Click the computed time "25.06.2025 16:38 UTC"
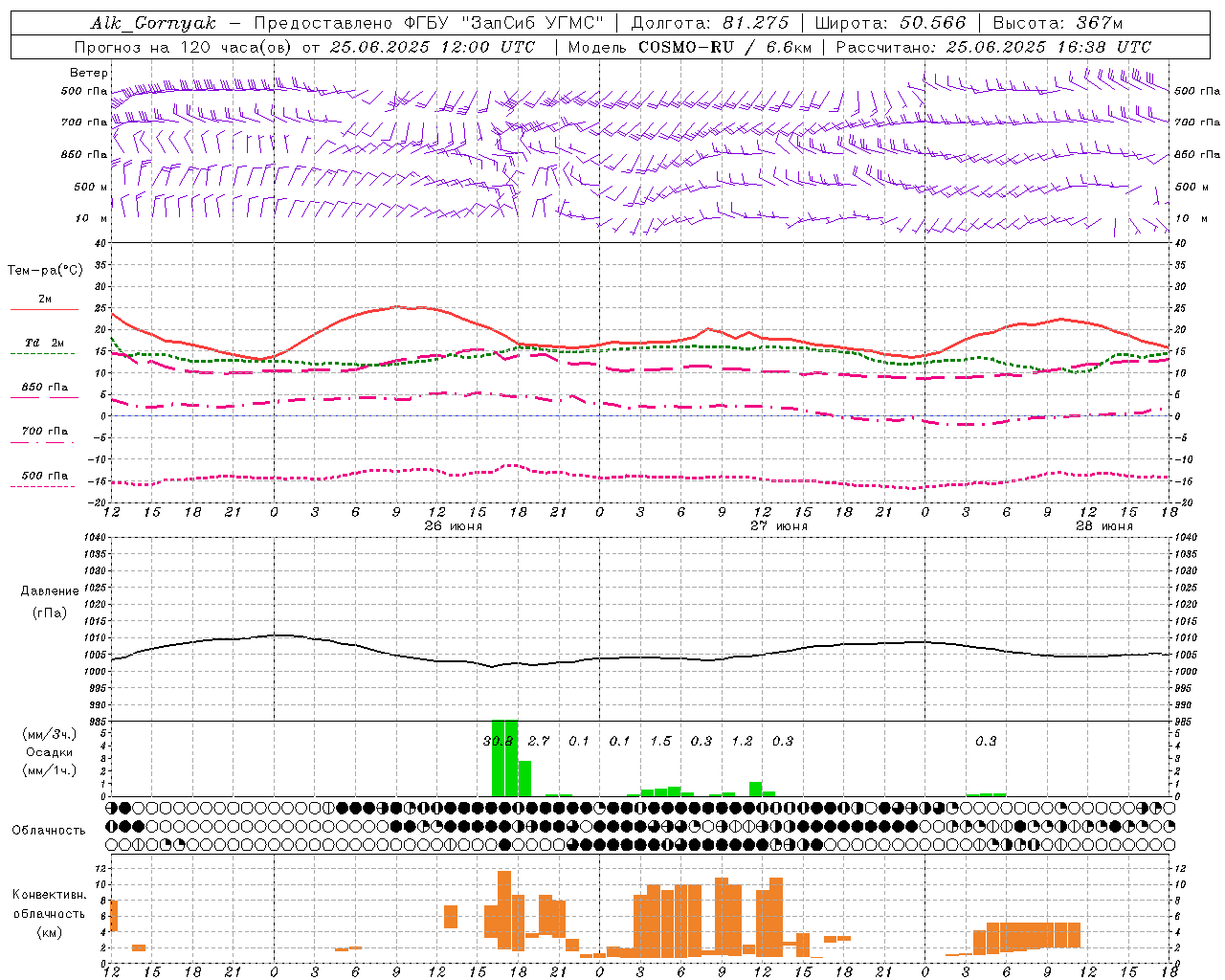This screenshot has height=980, width=1225. coord(1049,47)
